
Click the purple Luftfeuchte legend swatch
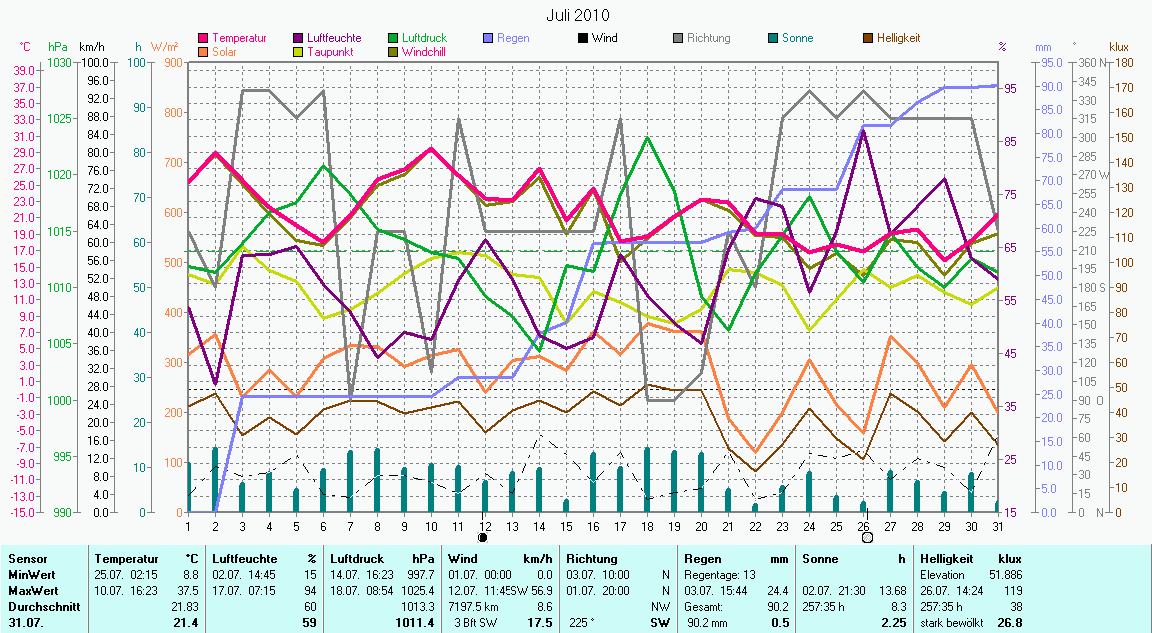click(299, 39)
